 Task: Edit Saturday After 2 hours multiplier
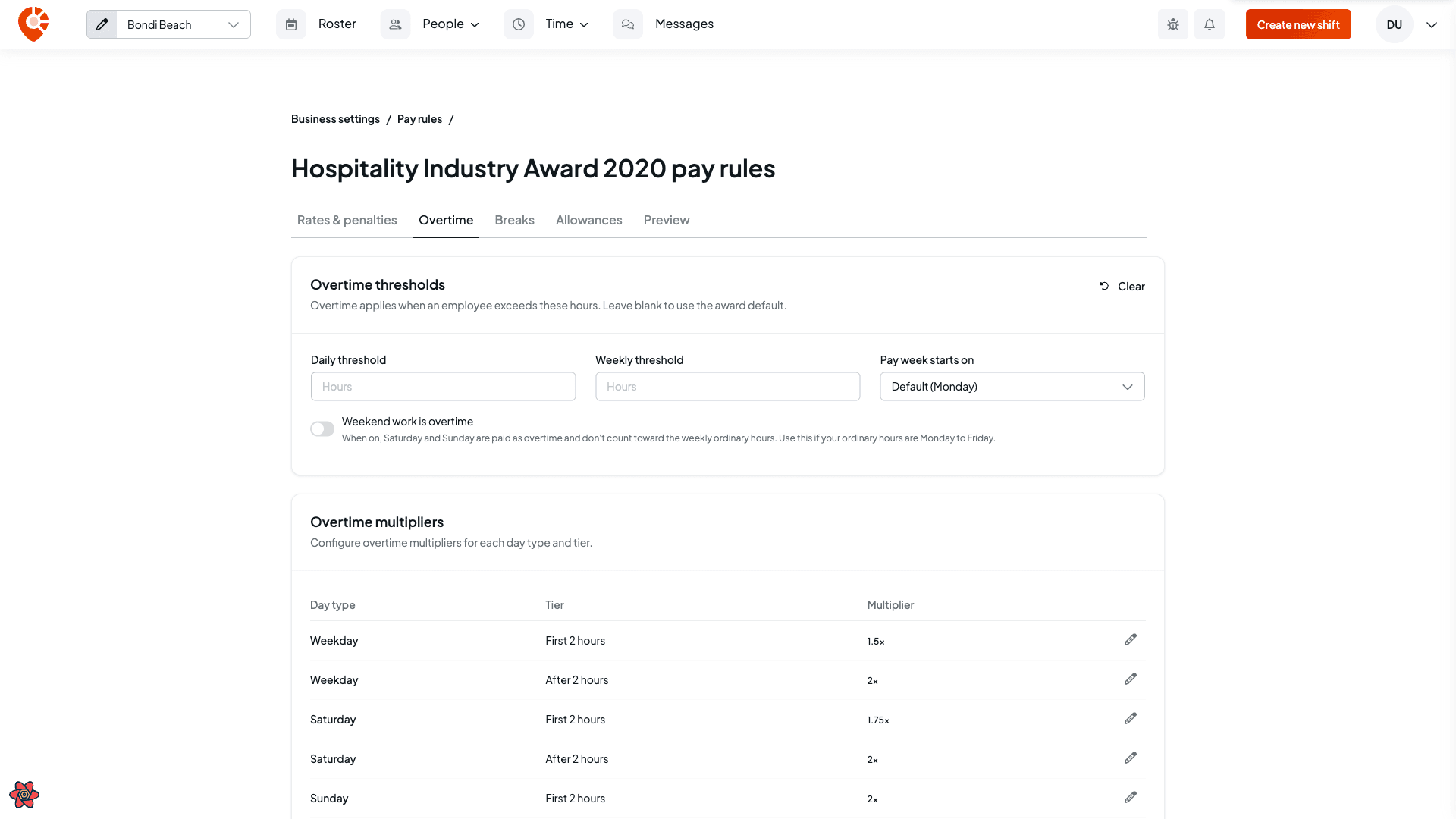tap(1131, 758)
